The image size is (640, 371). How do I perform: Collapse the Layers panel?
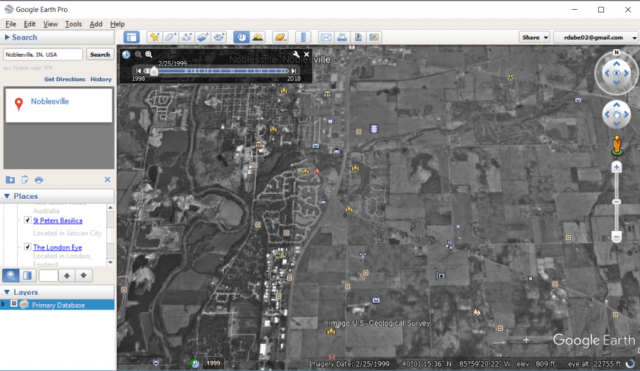pos(7,292)
